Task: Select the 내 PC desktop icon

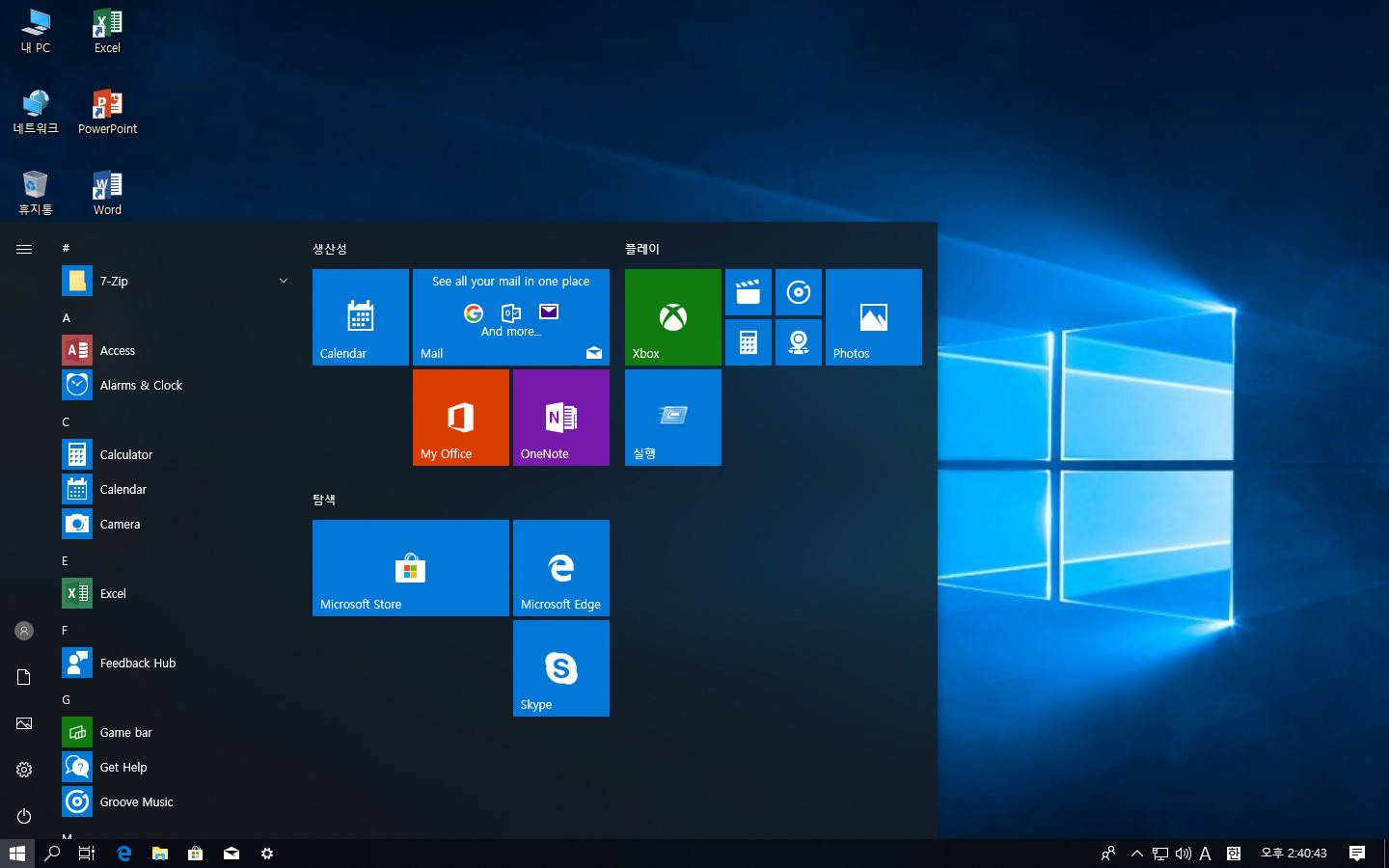Action: [36, 31]
